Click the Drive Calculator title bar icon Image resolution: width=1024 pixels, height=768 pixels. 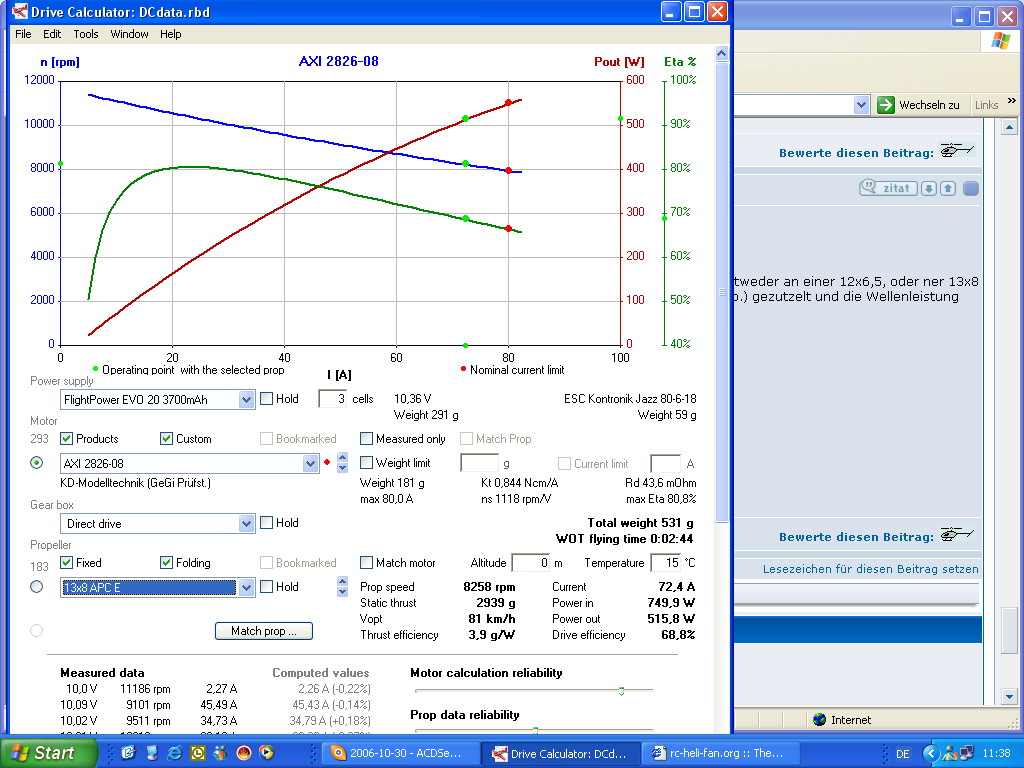point(20,12)
